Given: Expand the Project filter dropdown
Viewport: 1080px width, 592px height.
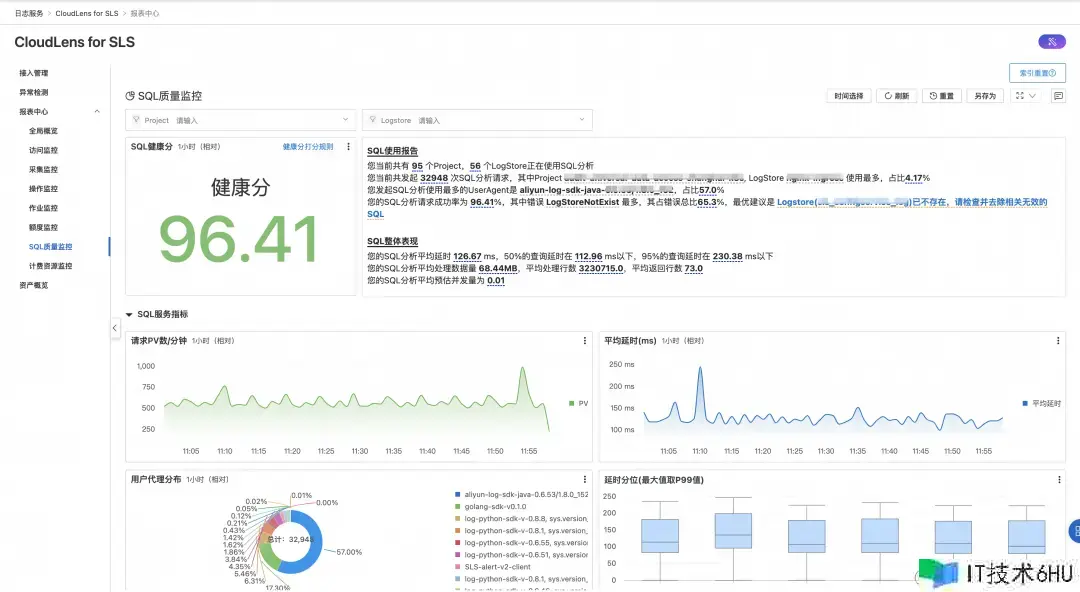Looking at the screenshot, I should 345,120.
